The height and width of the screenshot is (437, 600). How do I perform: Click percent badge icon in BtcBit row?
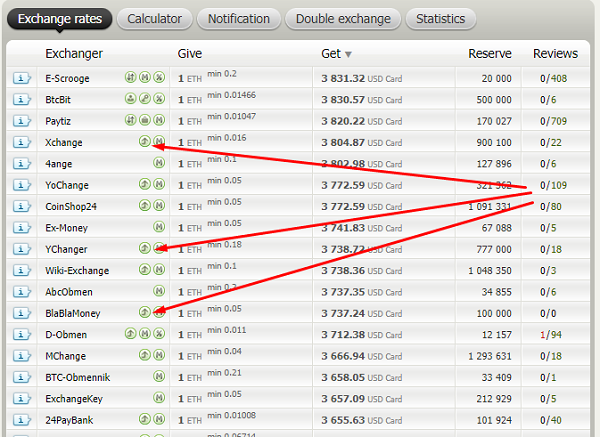[159, 99]
